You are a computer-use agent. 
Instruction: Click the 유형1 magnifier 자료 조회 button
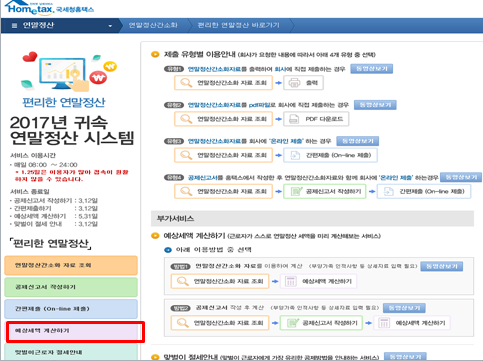pos(223,83)
